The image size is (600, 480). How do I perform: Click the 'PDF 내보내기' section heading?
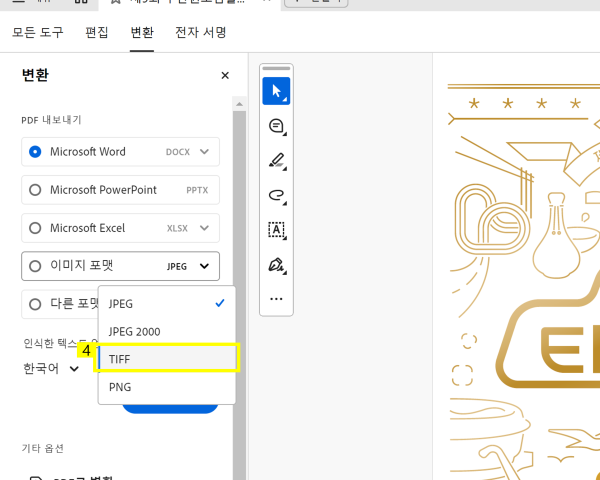pyautogui.click(x=51, y=120)
